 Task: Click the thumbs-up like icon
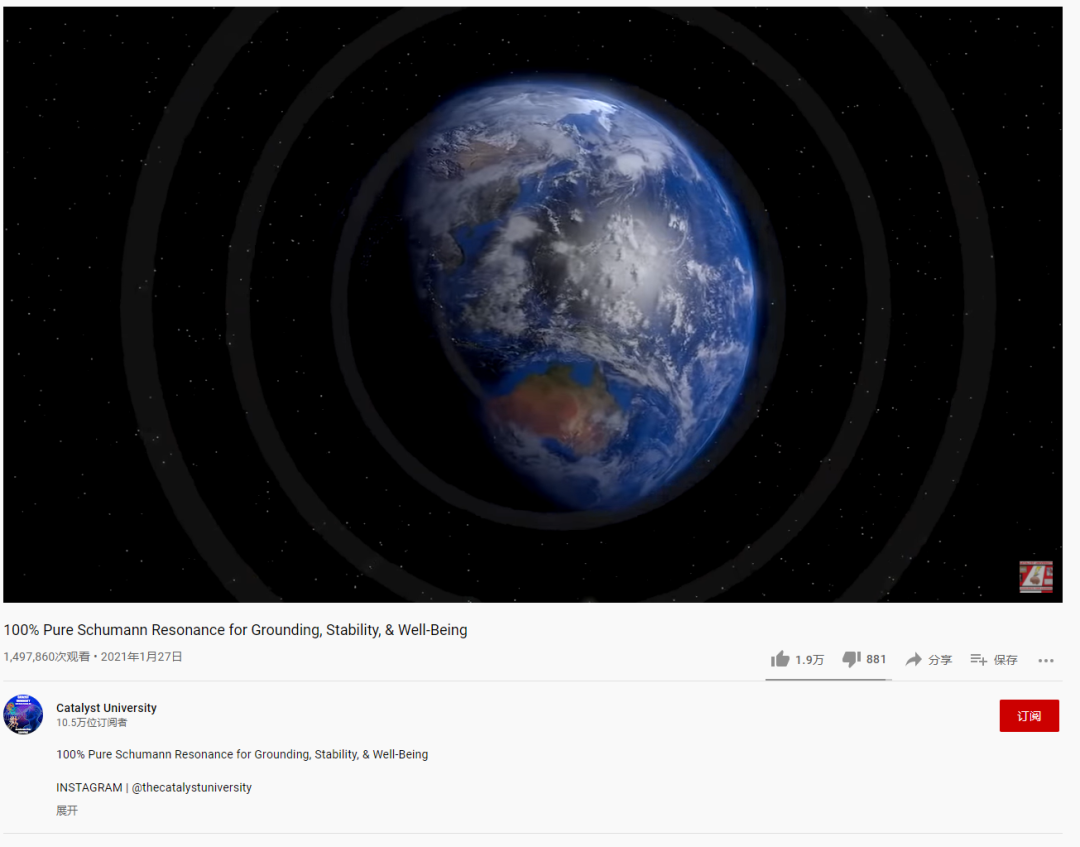point(780,660)
